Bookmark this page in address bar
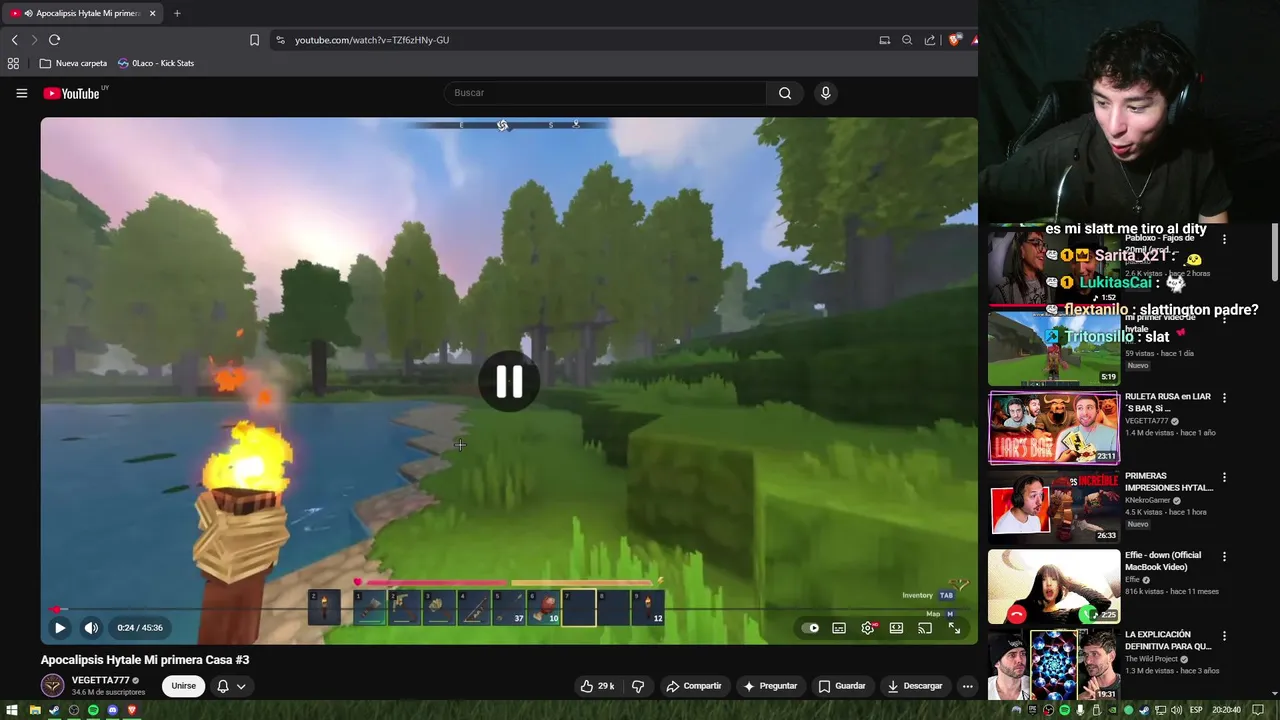This screenshot has width=1280, height=720. click(254, 40)
